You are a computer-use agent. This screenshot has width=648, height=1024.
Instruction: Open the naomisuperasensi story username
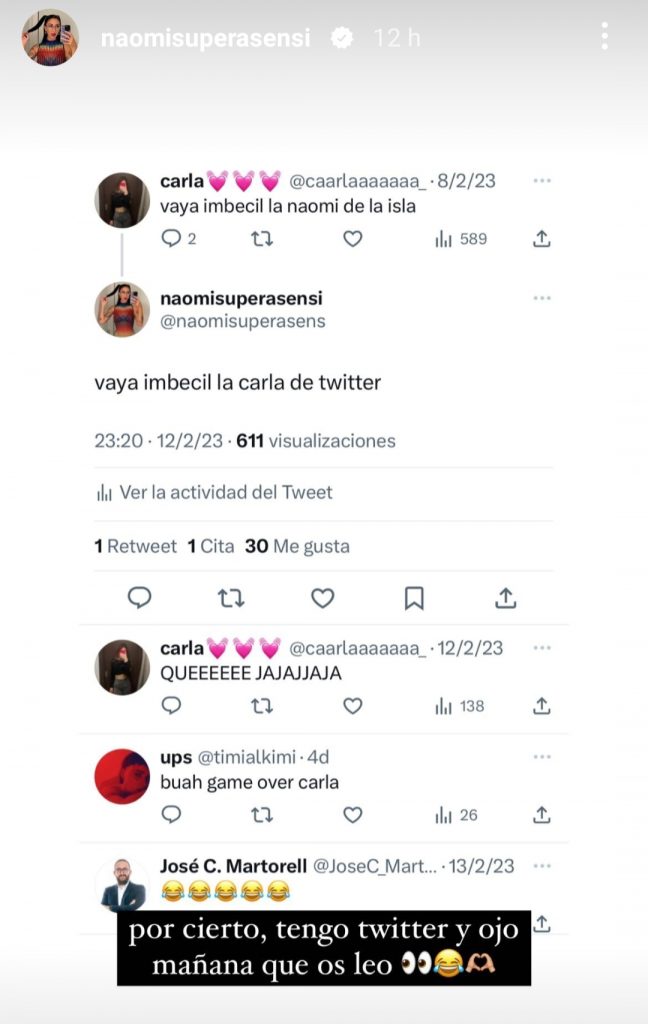click(x=206, y=38)
